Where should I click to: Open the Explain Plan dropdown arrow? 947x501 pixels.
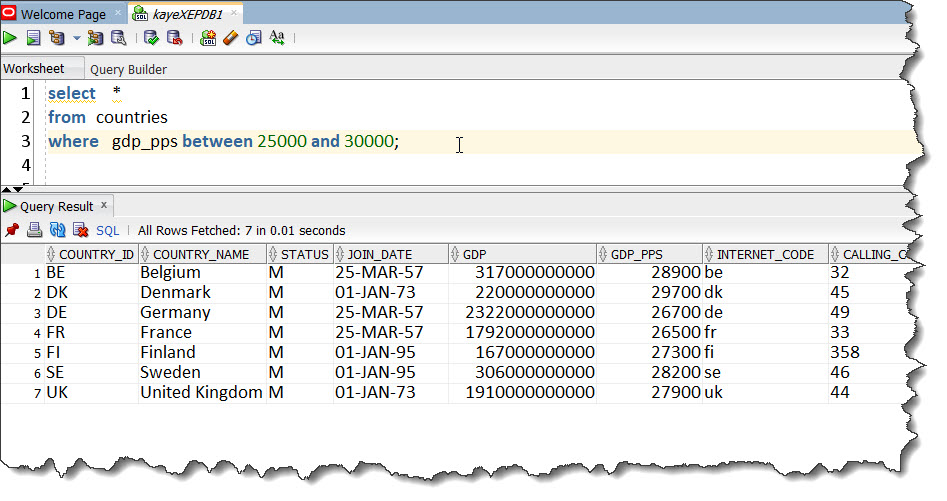click(x=77, y=38)
